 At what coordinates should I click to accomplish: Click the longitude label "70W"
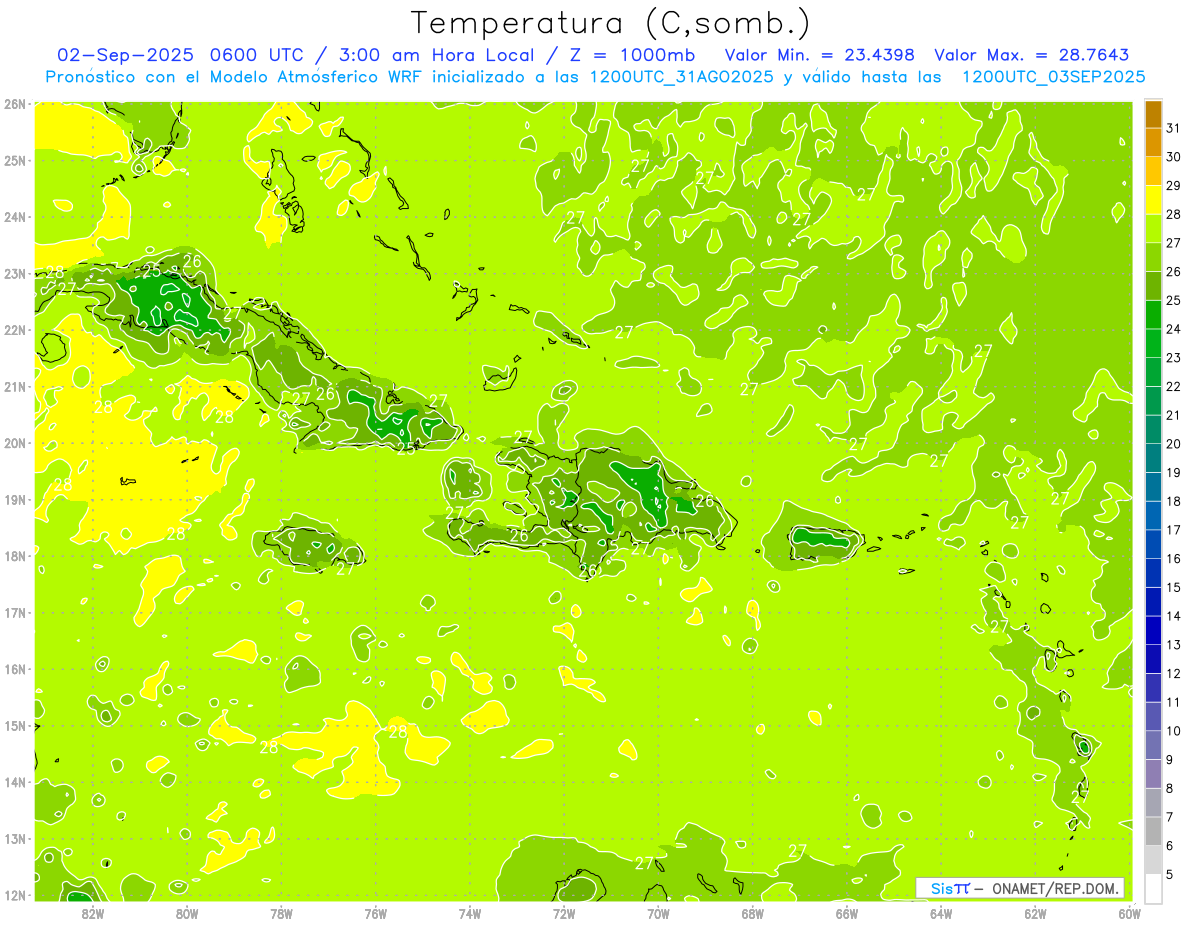click(658, 912)
